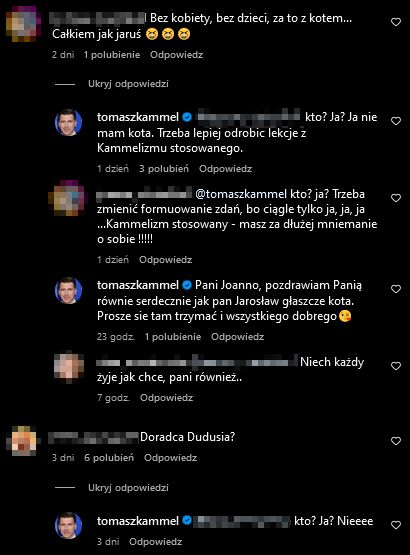Reply to the 'Niech każdy żyje jak chce' comment
Image resolution: width=410 pixels, height=555 pixels.
point(166,398)
